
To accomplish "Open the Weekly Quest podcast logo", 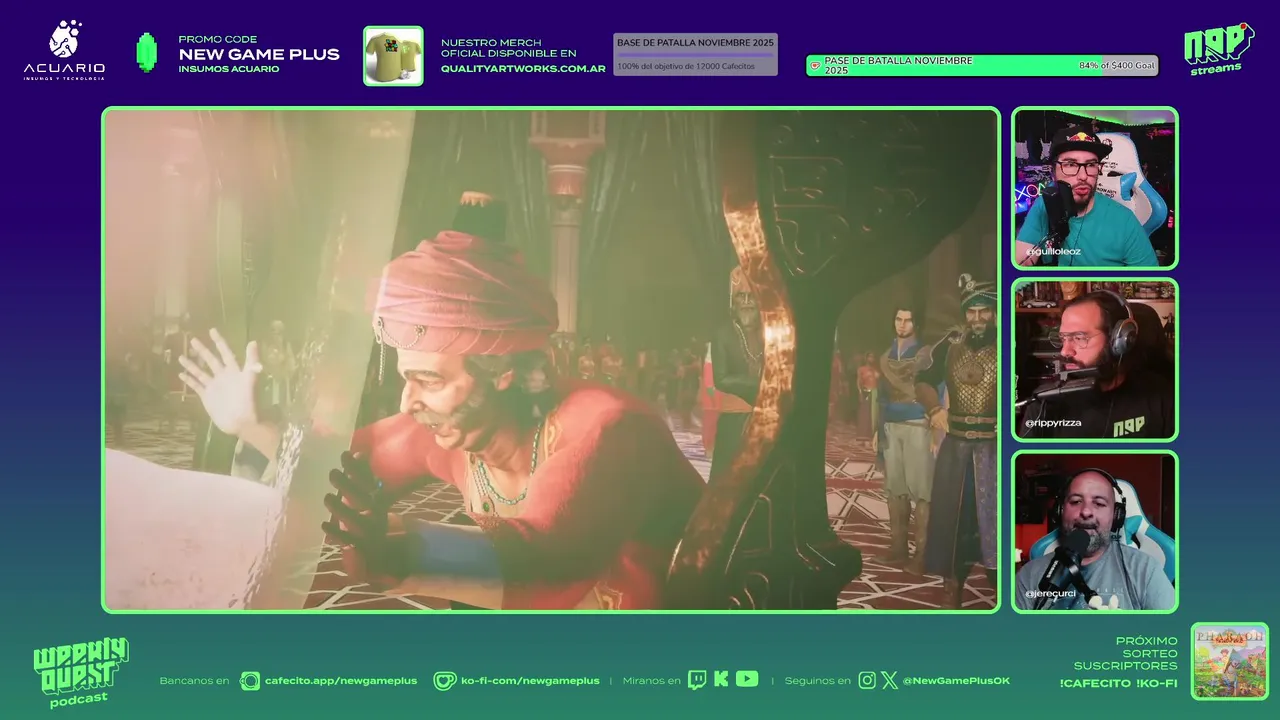I will tap(80, 673).
